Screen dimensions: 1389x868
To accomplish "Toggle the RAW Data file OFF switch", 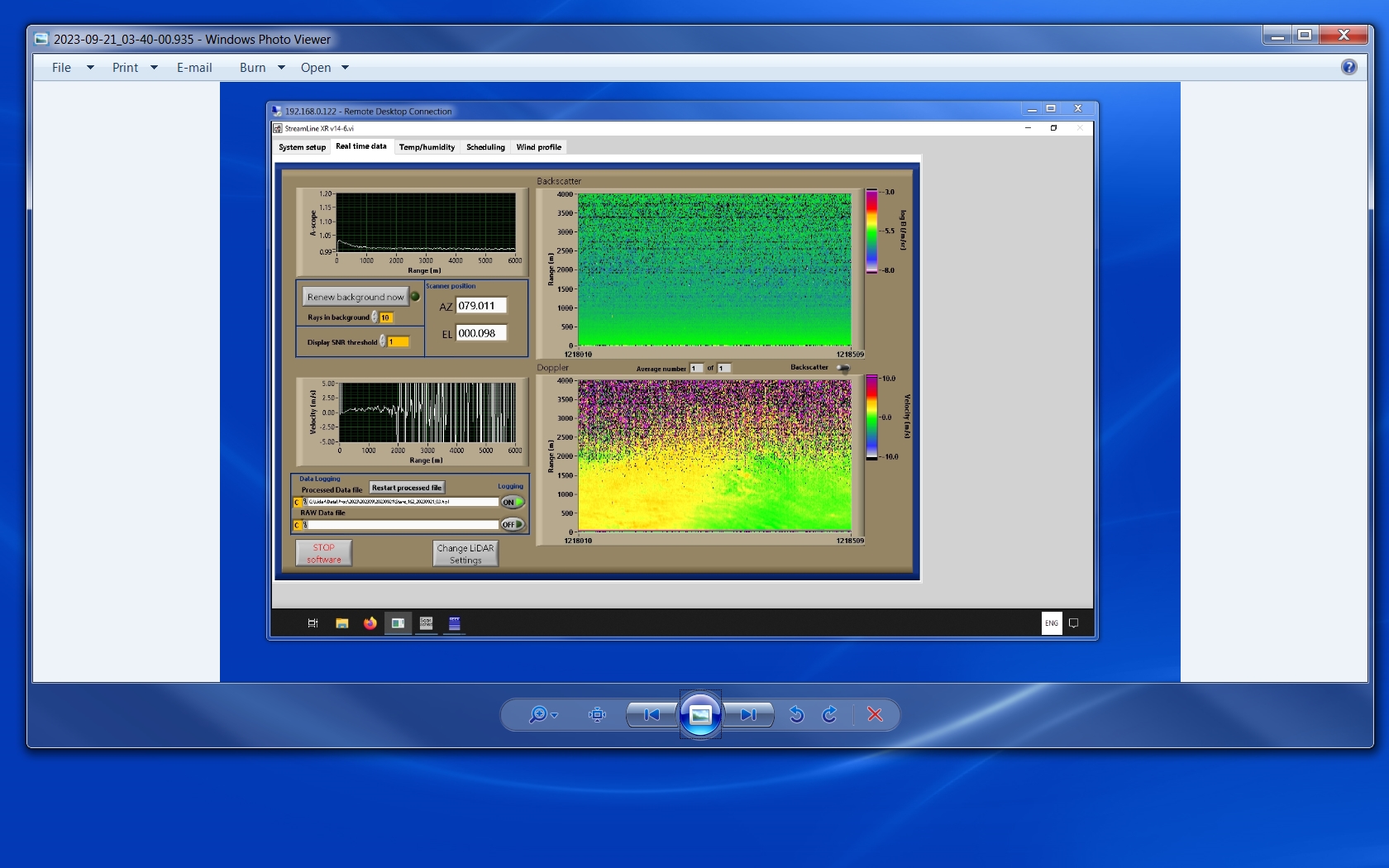I will click(x=512, y=524).
